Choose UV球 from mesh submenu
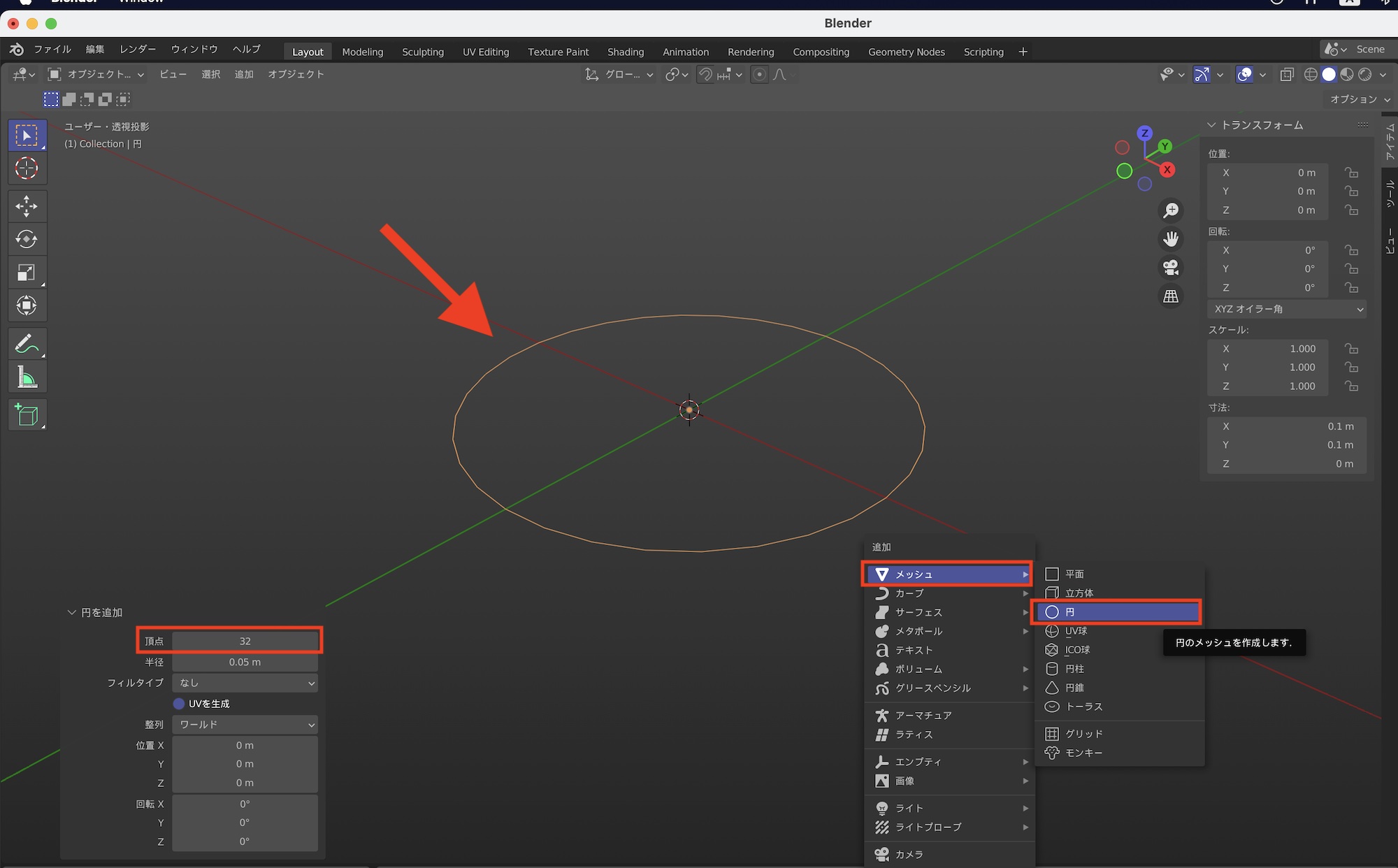Viewport: 1398px width, 868px height. coord(1076,631)
